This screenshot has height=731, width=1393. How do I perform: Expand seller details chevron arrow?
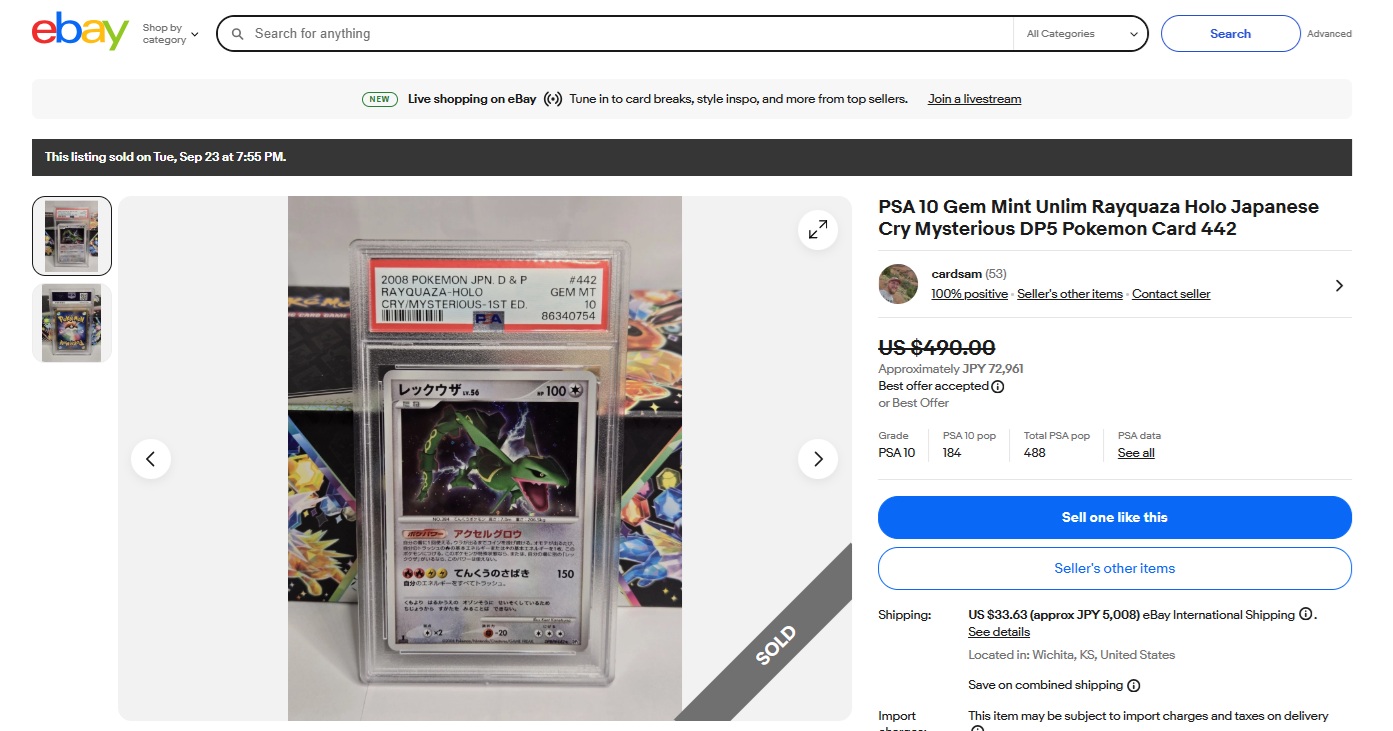pyautogui.click(x=1339, y=286)
